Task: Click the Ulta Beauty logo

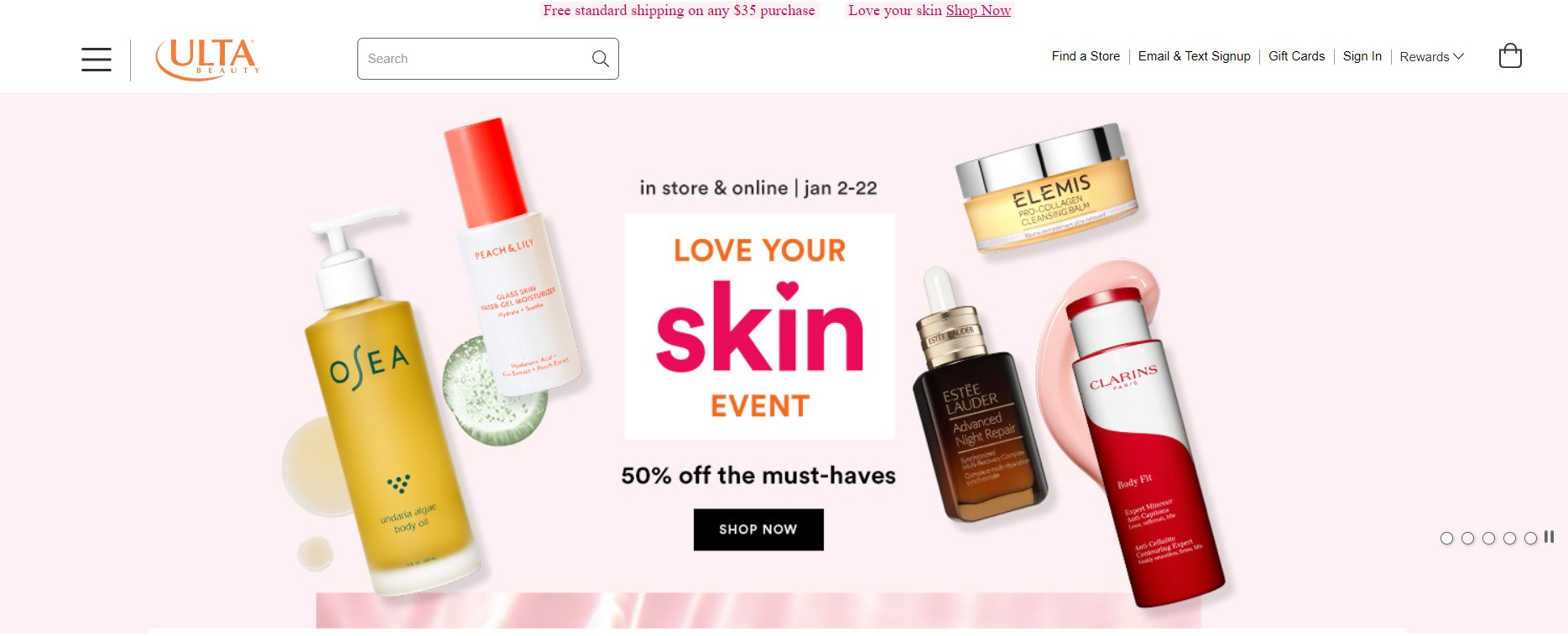Action: (x=207, y=60)
